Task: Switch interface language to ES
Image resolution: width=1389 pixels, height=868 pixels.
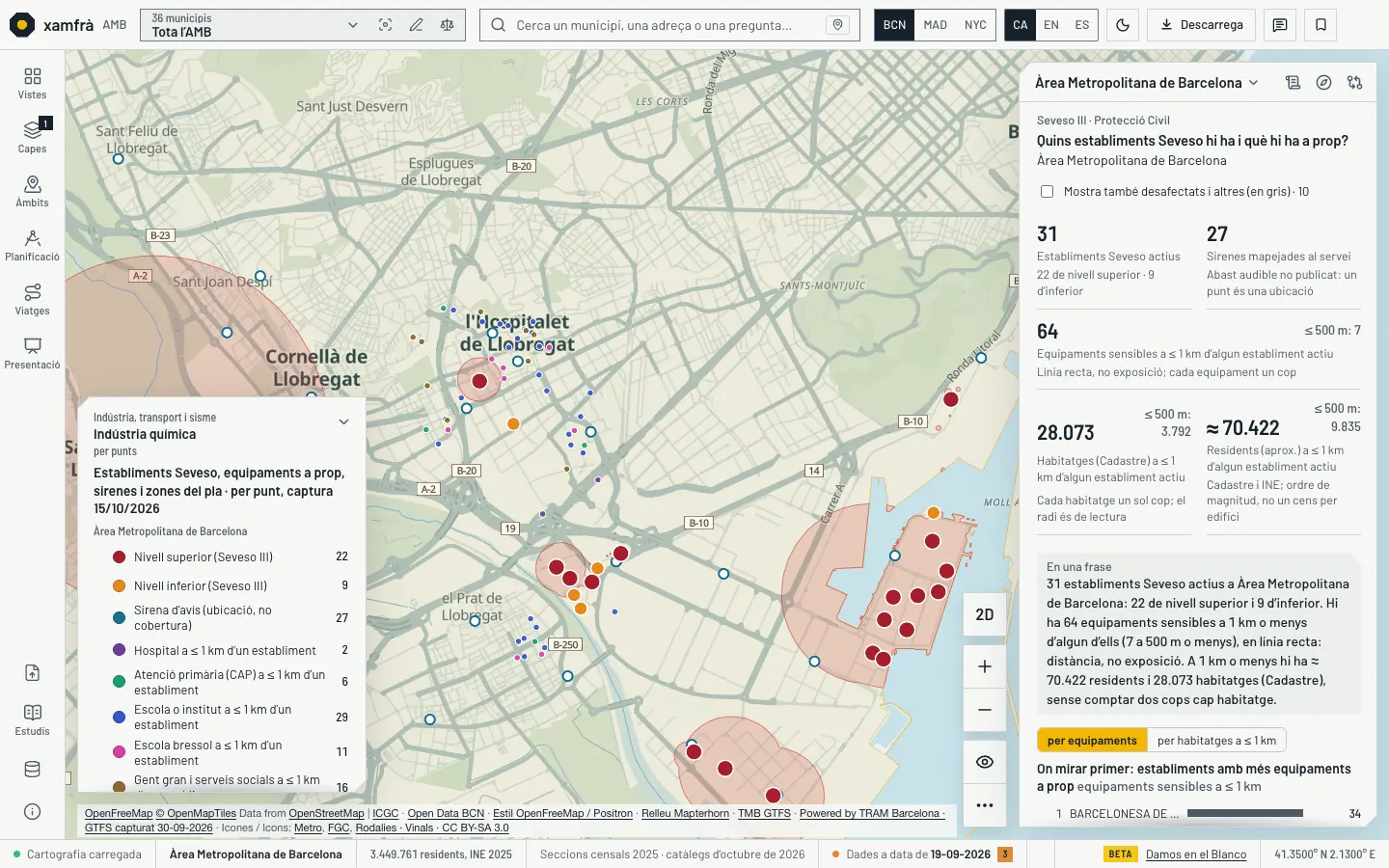Action: [1082, 25]
